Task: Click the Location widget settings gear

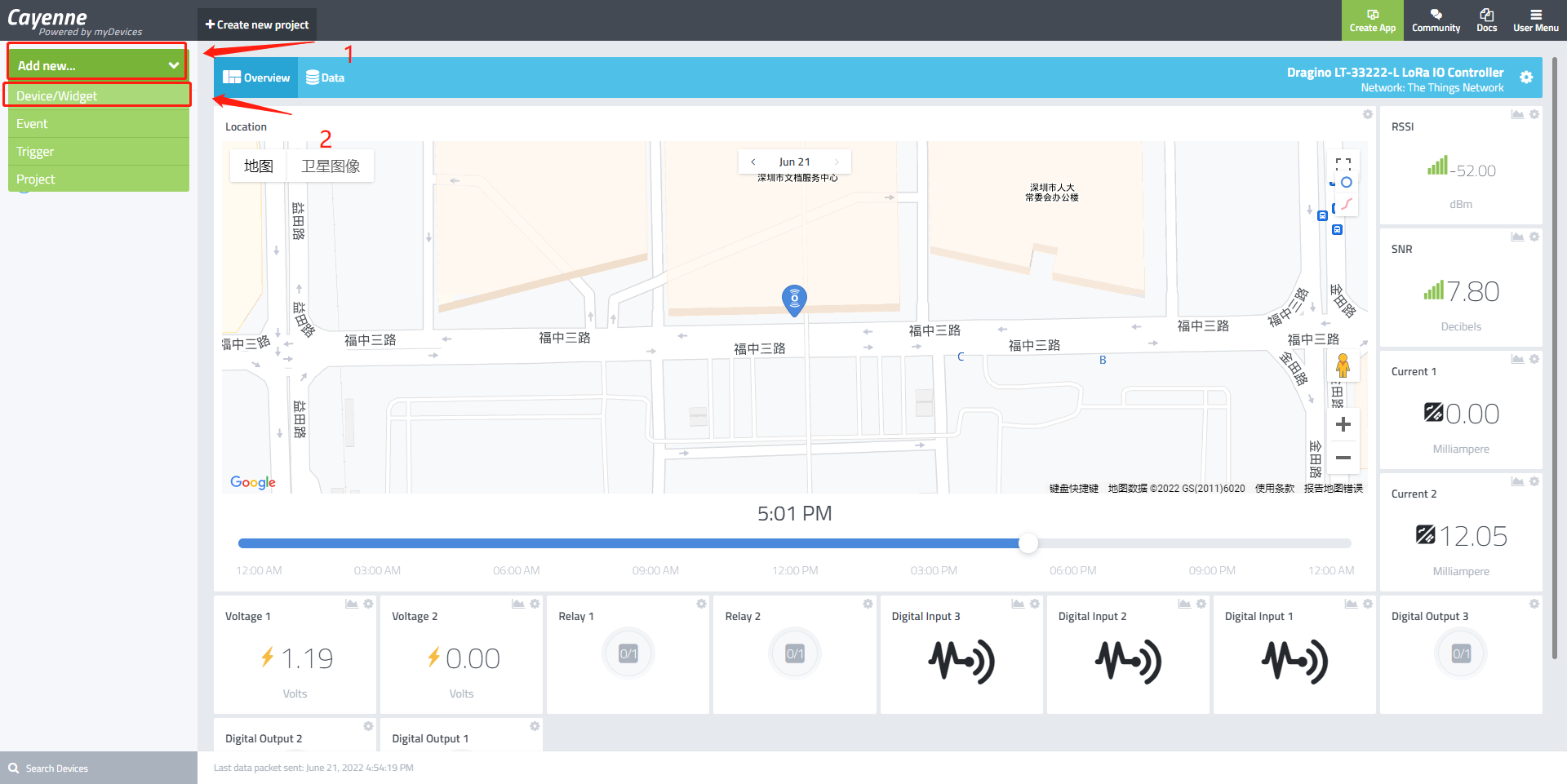Action: point(1368,114)
